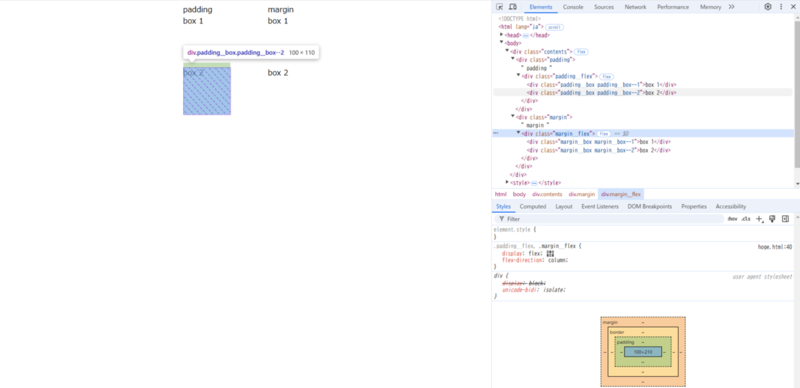Select the Elements tab
This screenshot has width=800, height=388.
[x=541, y=7]
